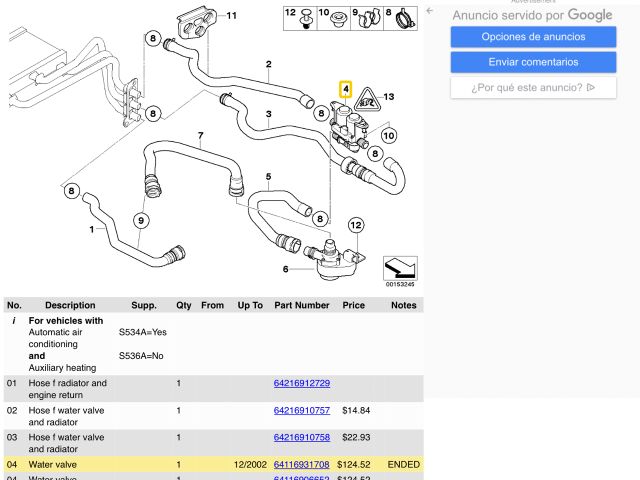Screen dimensions: 640x480
Task: Click the back arrow in the Google ad panel
Action: [430, 12]
